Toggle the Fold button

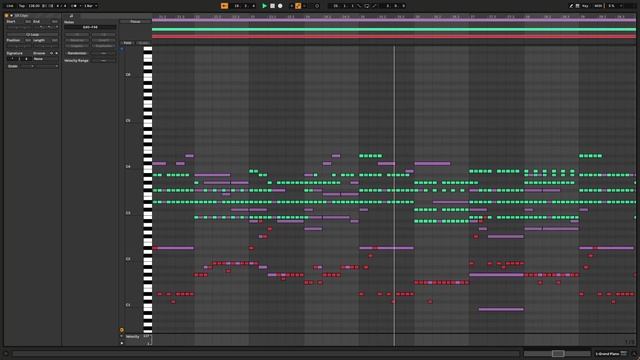[127, 43]
